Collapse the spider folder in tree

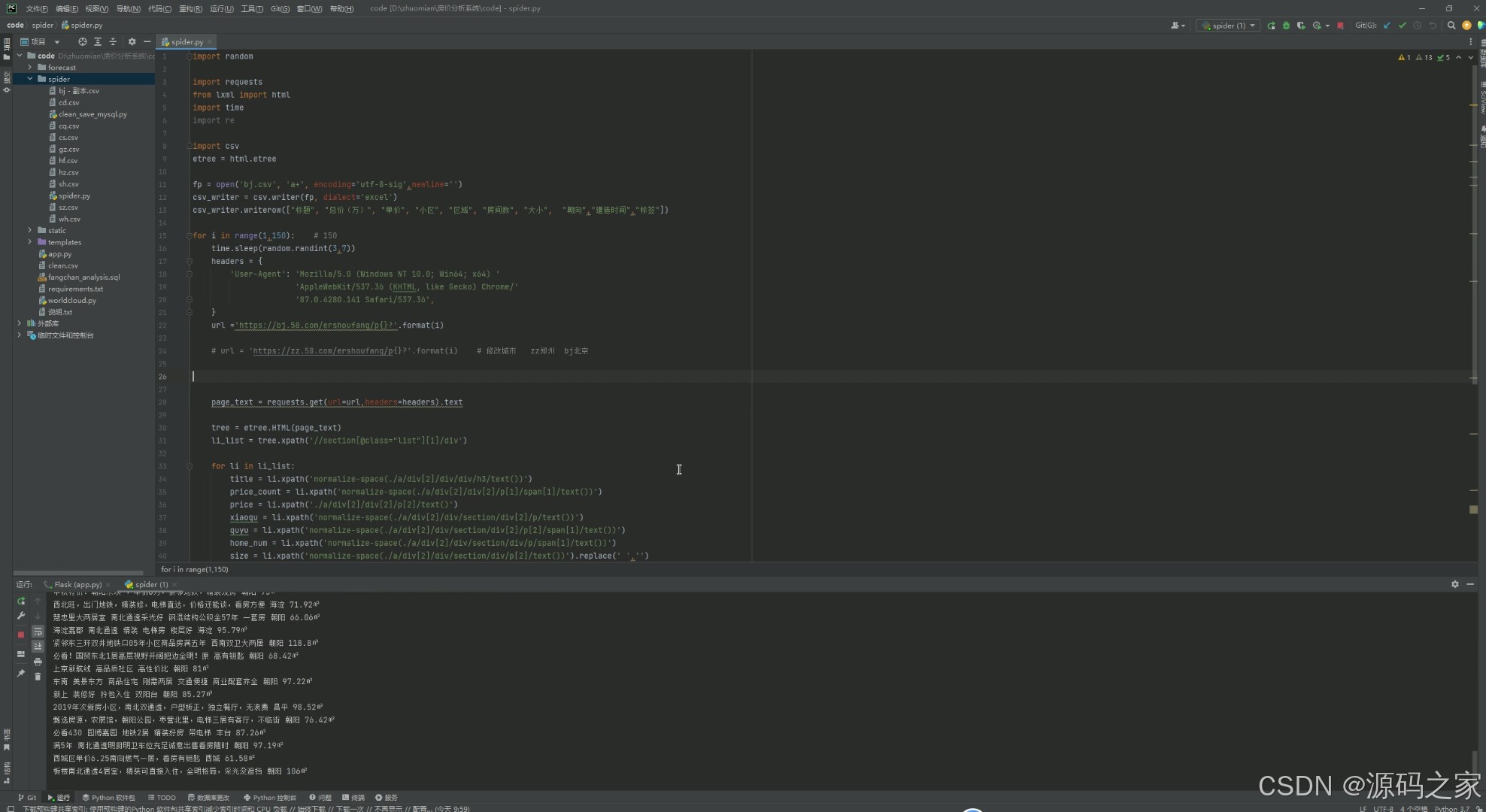(x=30, y=79)
